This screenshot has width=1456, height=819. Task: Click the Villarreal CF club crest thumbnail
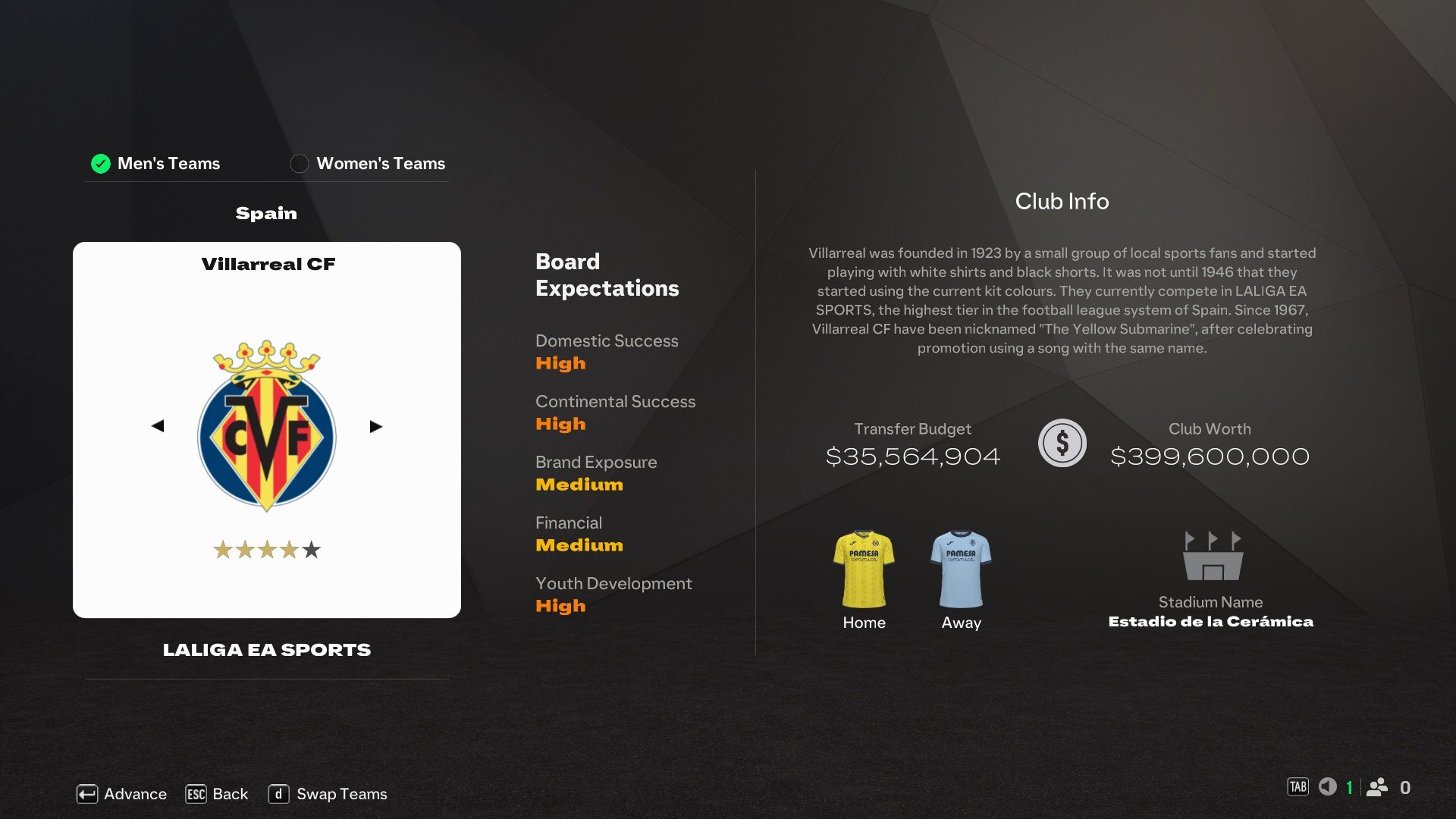[x=266, y=425]
